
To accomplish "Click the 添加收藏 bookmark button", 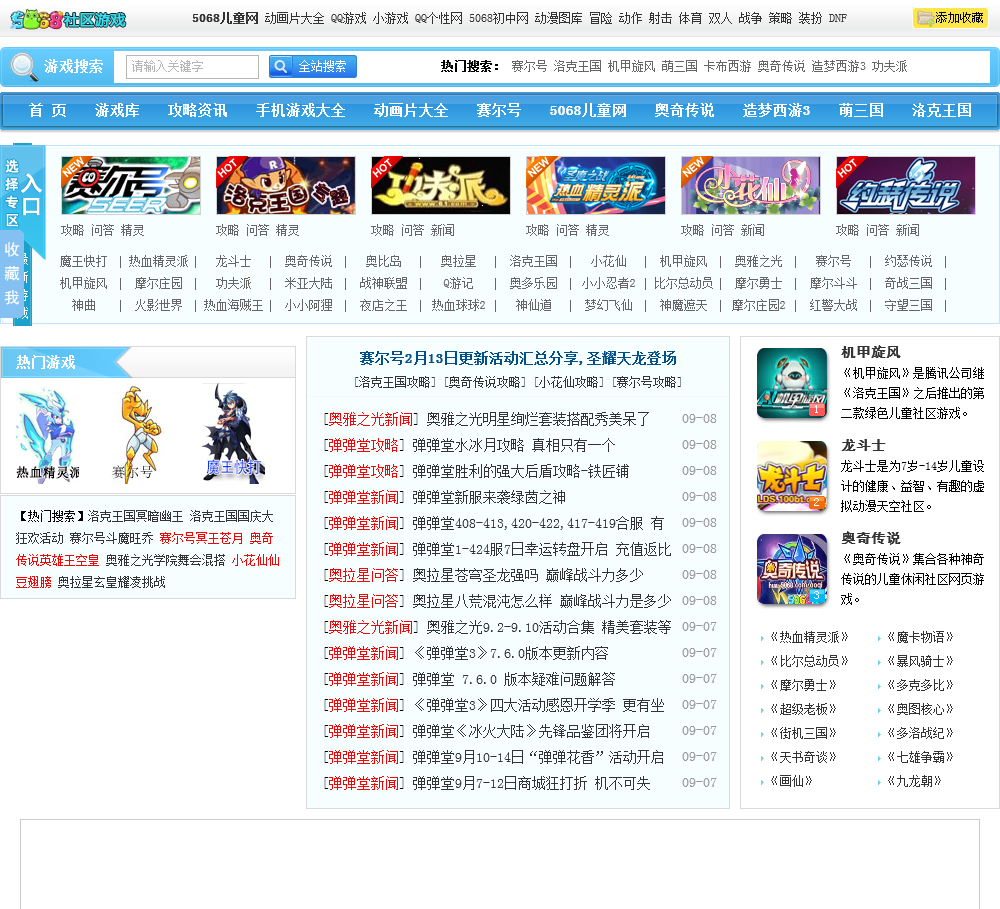I will click(x=950, y=18).
